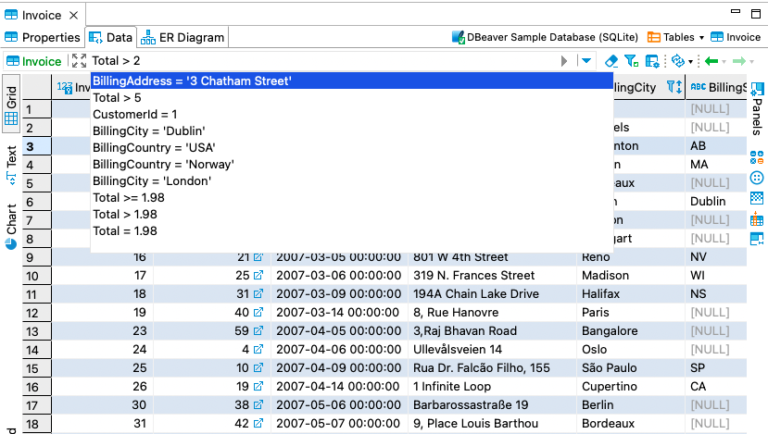Pick BillingCountry = 'USA' from the list
Viewport: 768px width, 434px height.
tap(352, 147)
